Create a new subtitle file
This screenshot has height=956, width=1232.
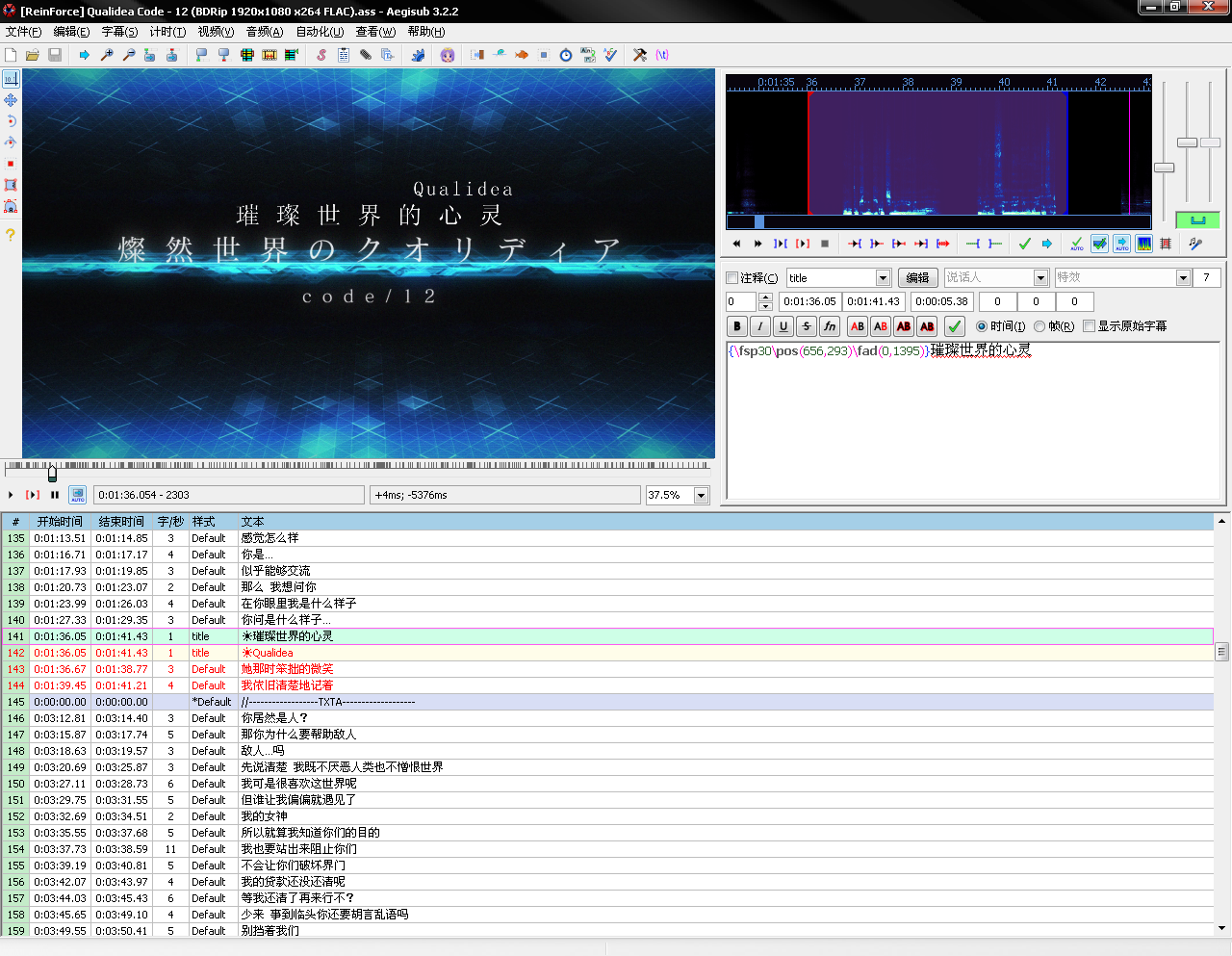11,55
